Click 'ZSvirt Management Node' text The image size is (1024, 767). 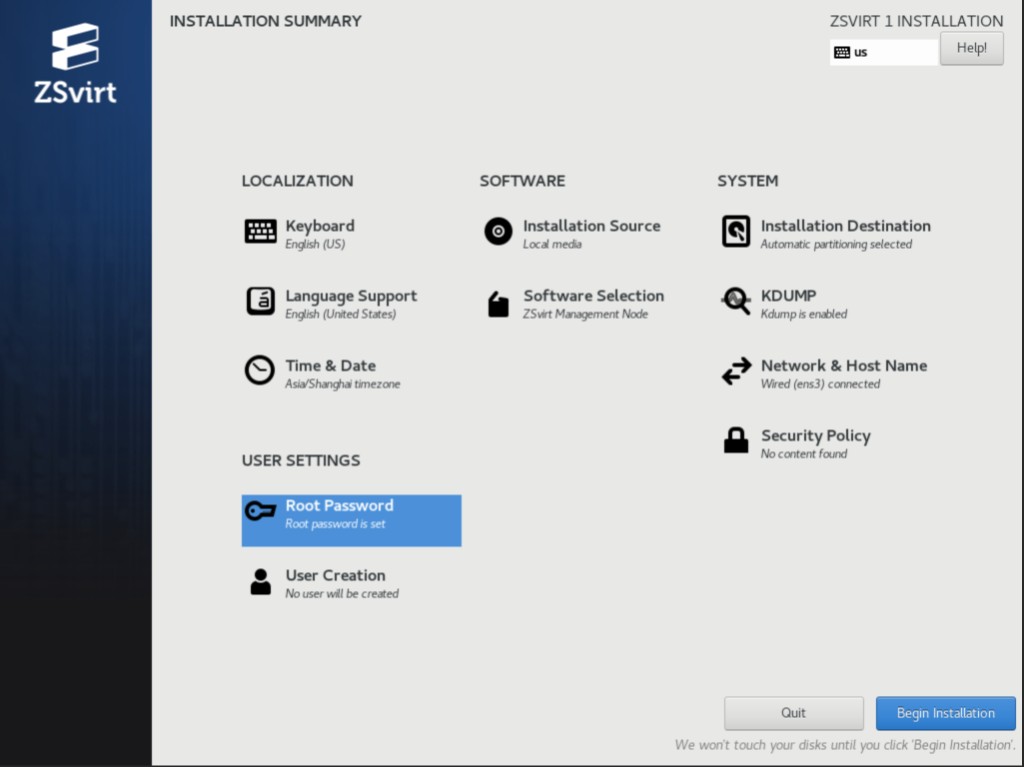(x=586, y=314)
